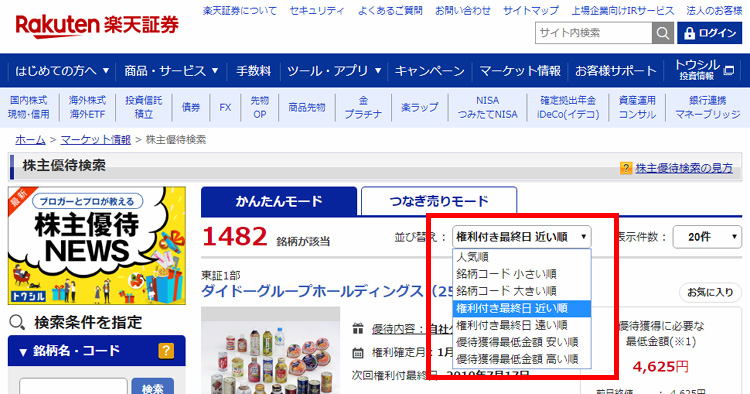Expand the はじめての方へ menu
Screen dimensions: 750x394
(62, 71)
